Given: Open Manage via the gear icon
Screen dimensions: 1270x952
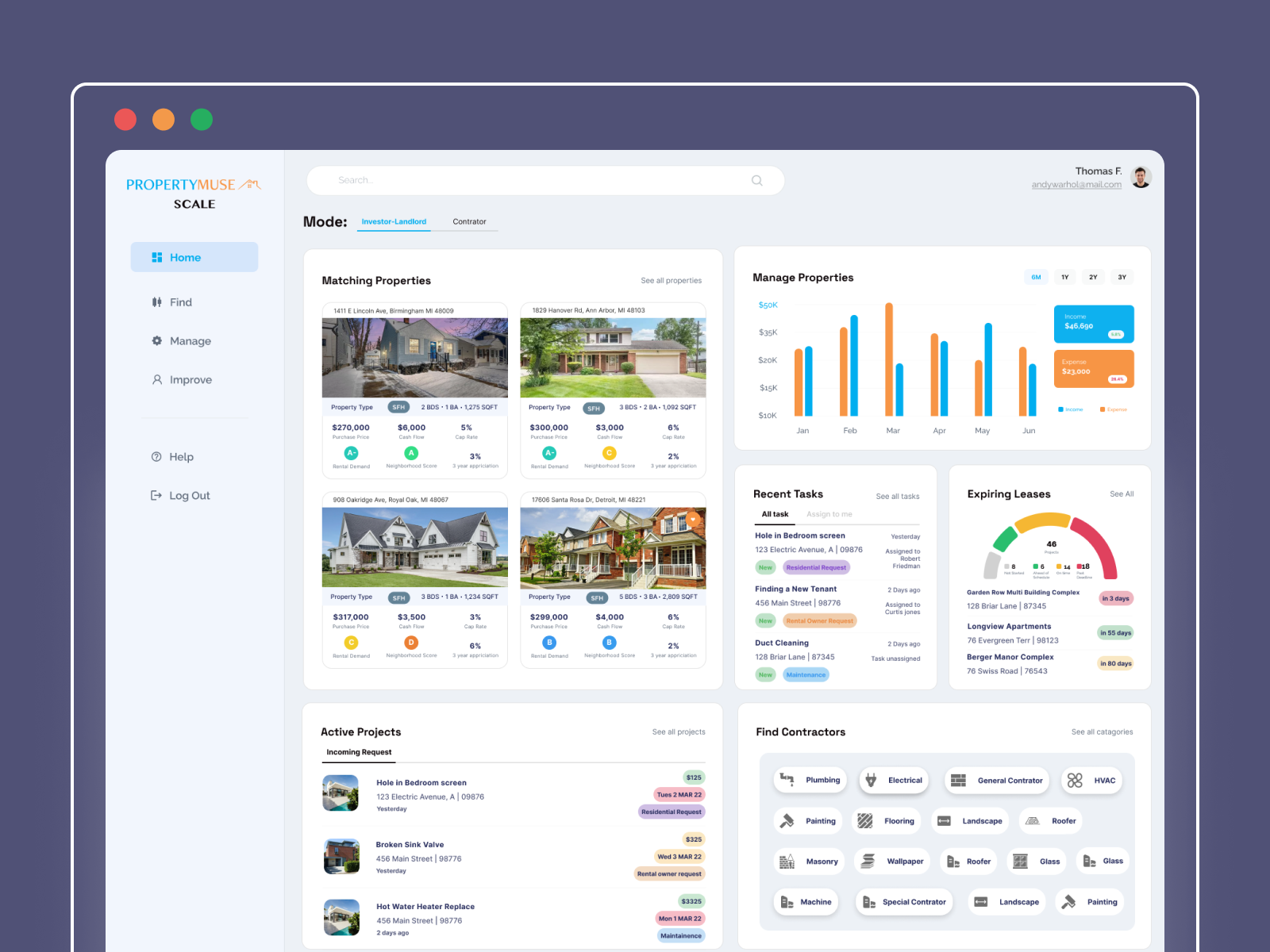Looking at the screenshot, I should [157, 341].
